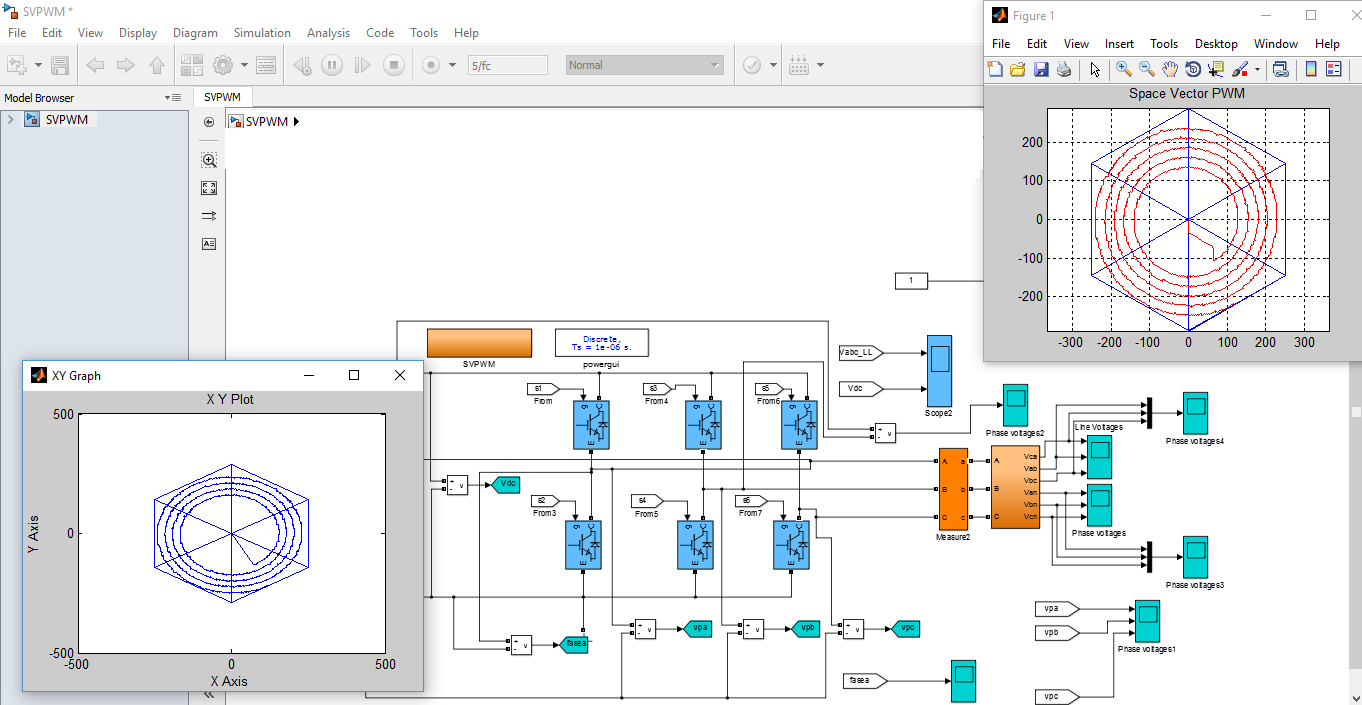Image resolution: width=1362 pixels, height=705 pixels.
Task: Maximize the XY Graph window
Action: click(353, 375)
